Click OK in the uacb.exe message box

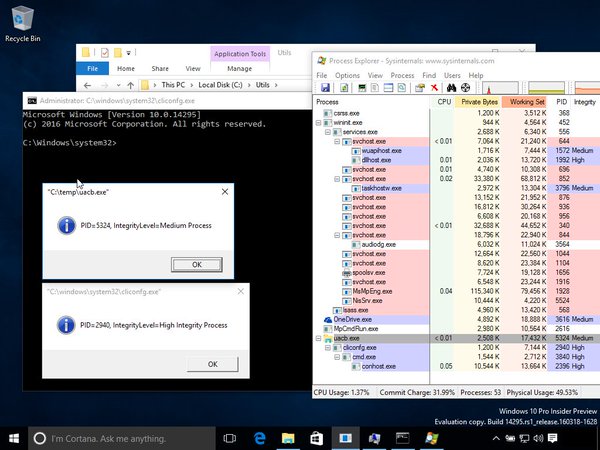197,264
